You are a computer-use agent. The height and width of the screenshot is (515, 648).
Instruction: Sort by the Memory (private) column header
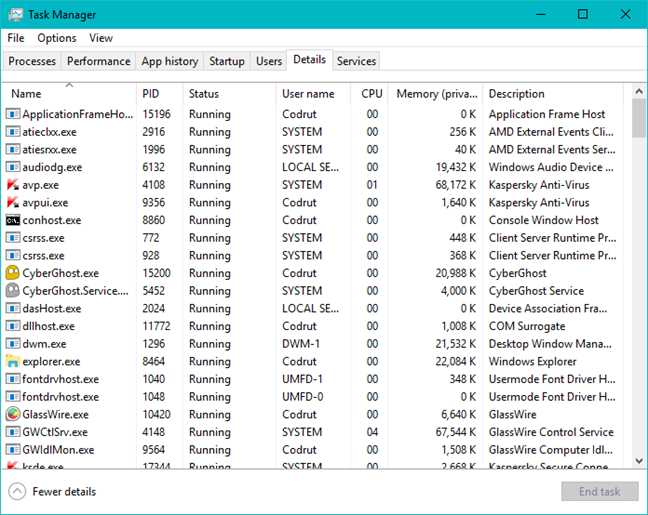pyautogui.click(x=435, y=94)
